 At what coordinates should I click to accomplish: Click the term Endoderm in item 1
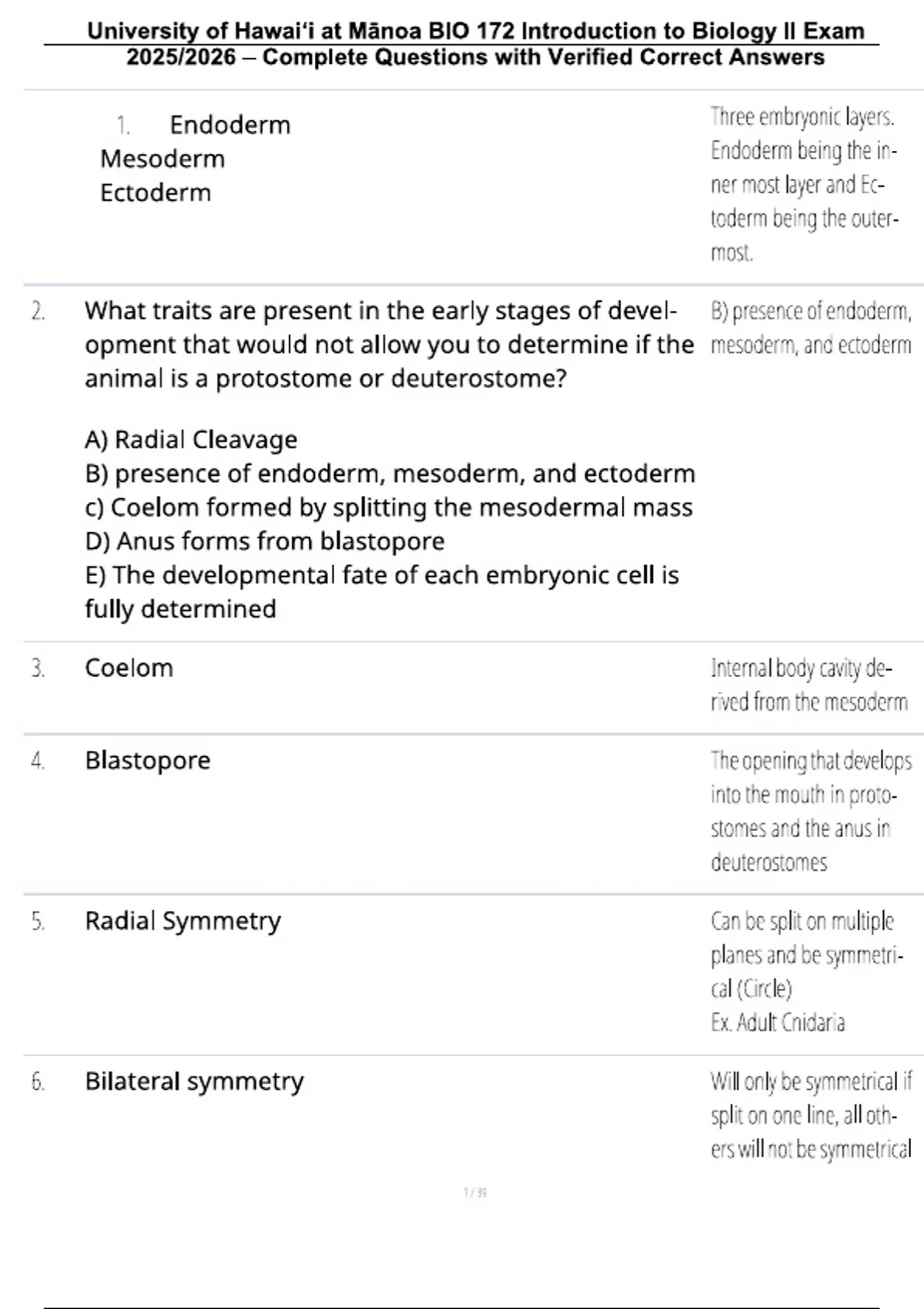[x=229, y=125]
